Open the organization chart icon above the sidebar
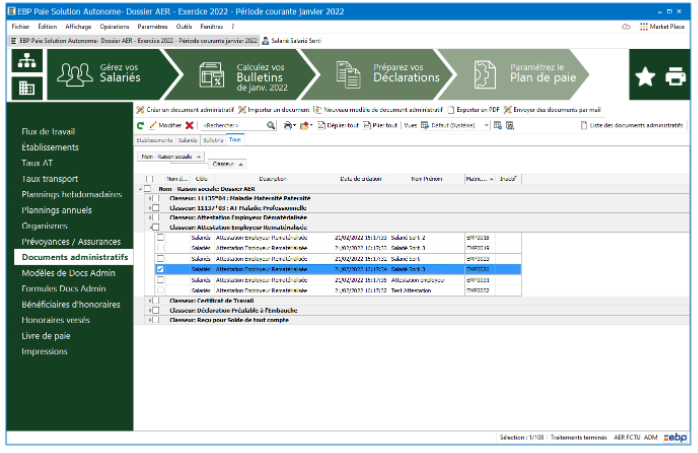This screenshot has width=698, height=453. click(x=27, y=61)
